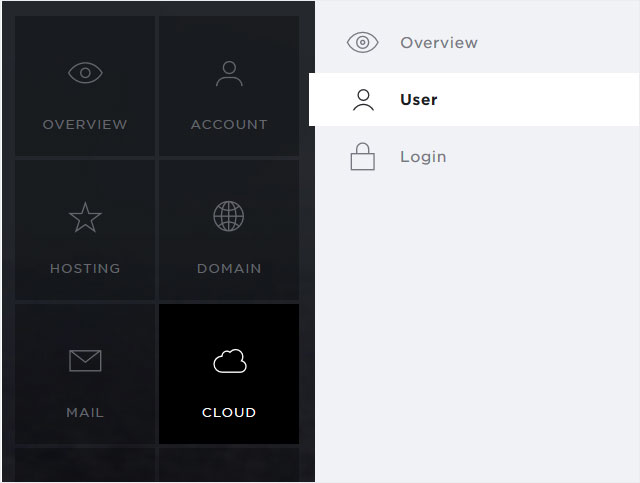
Task: Click the star icon for Hosting
Action: [85, 217]
